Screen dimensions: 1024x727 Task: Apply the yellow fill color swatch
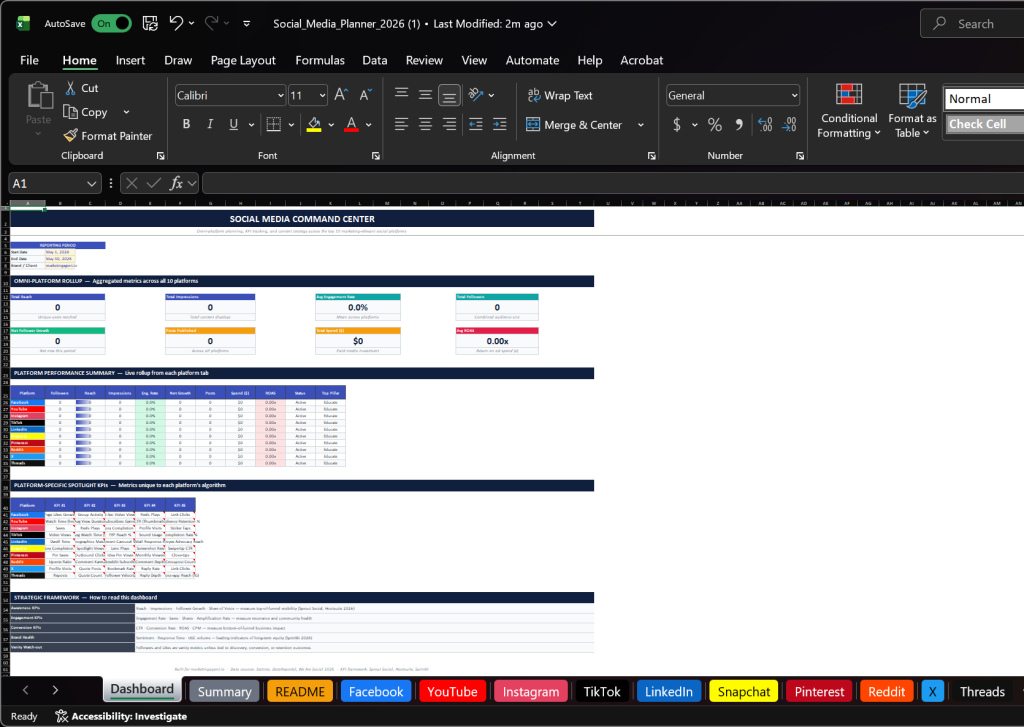click(314, 125)
